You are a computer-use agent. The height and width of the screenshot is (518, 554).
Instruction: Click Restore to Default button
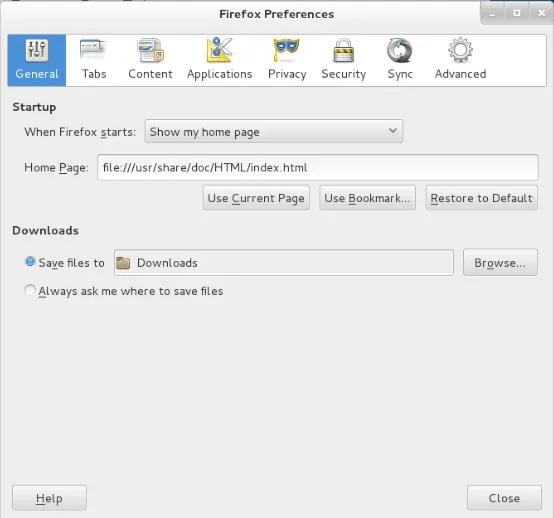(482, 198)
